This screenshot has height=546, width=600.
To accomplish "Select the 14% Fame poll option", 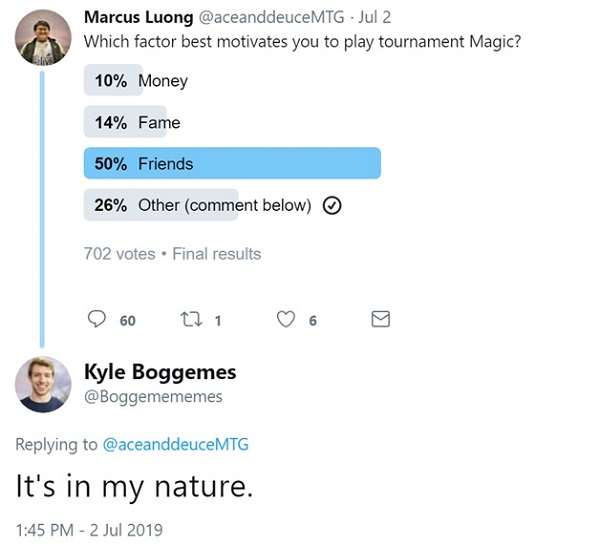I will (133, 122).
